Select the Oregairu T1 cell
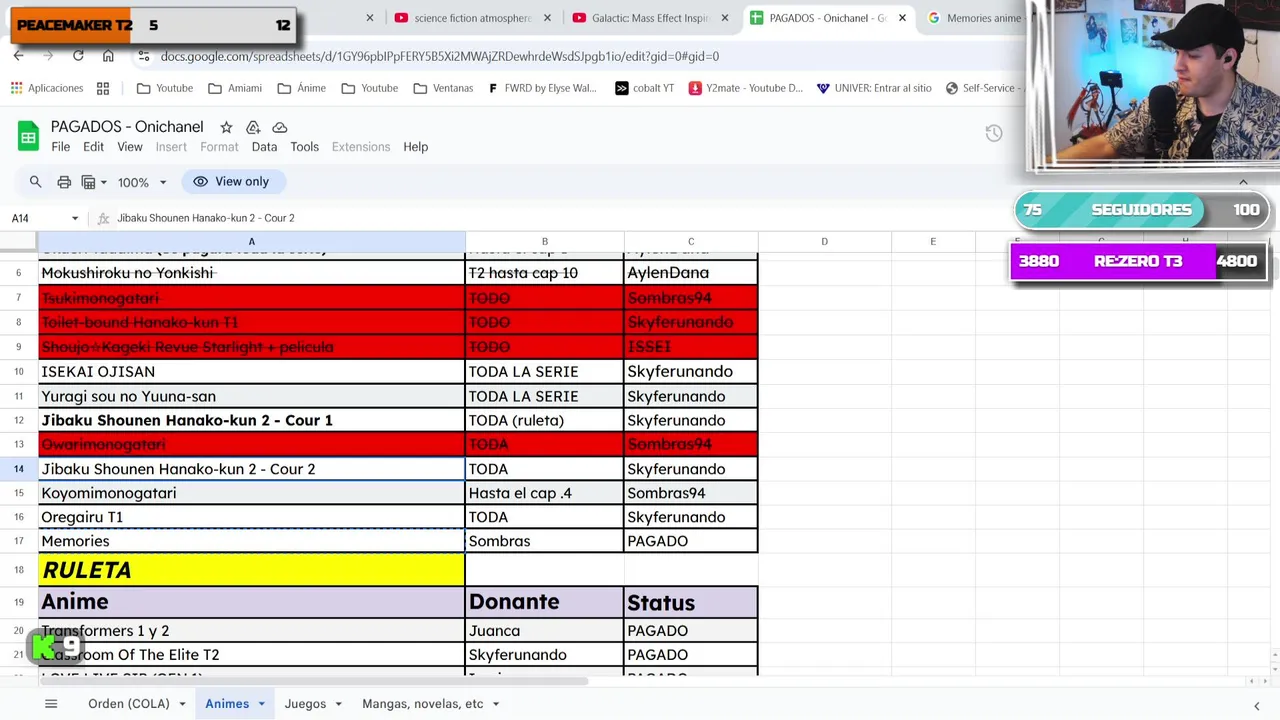Screen dimensions: 1280x720 click(251, 517)
